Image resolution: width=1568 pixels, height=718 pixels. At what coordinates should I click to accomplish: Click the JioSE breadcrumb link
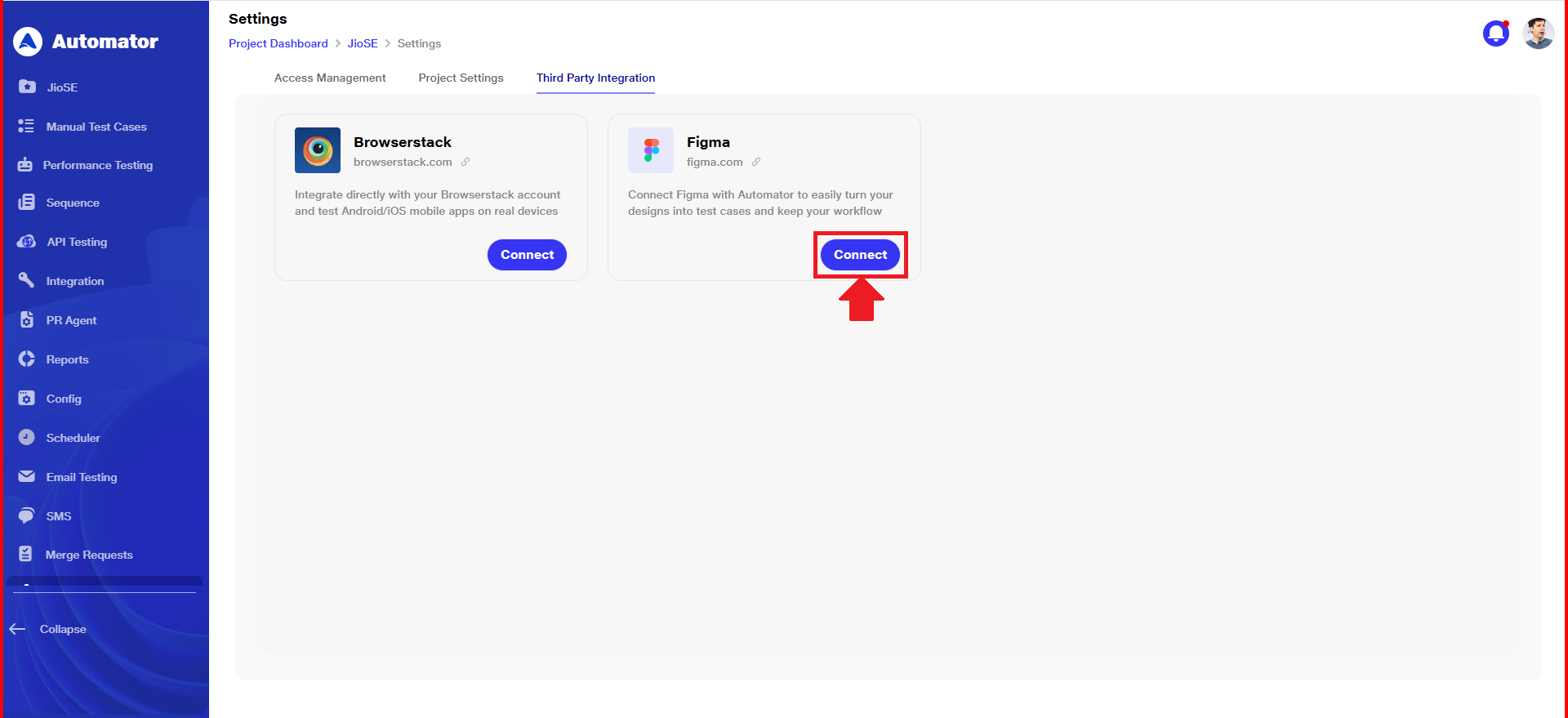[363, 43]
